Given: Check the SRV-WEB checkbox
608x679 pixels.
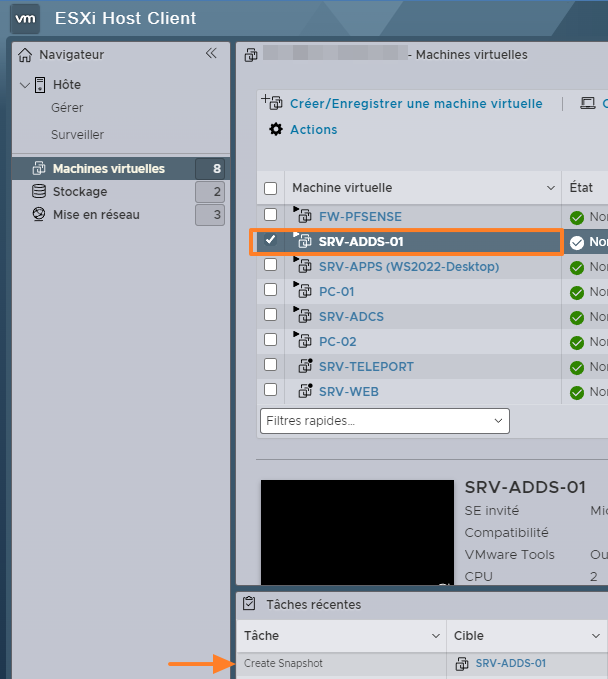Looking at the screenshot, I should coord(271,390).
